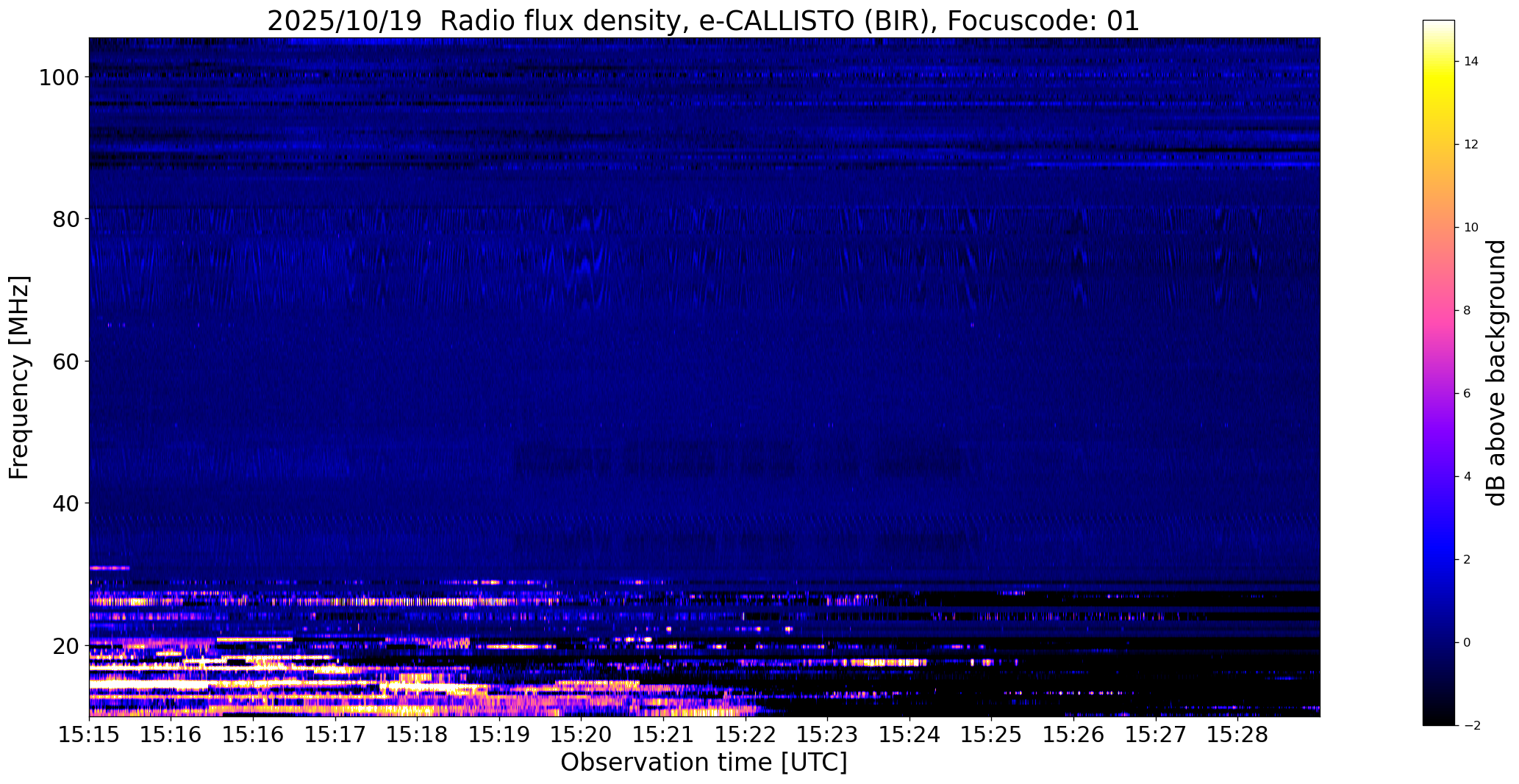
Task: Click the 15:19 time tick label
Action: click(500, 734)
